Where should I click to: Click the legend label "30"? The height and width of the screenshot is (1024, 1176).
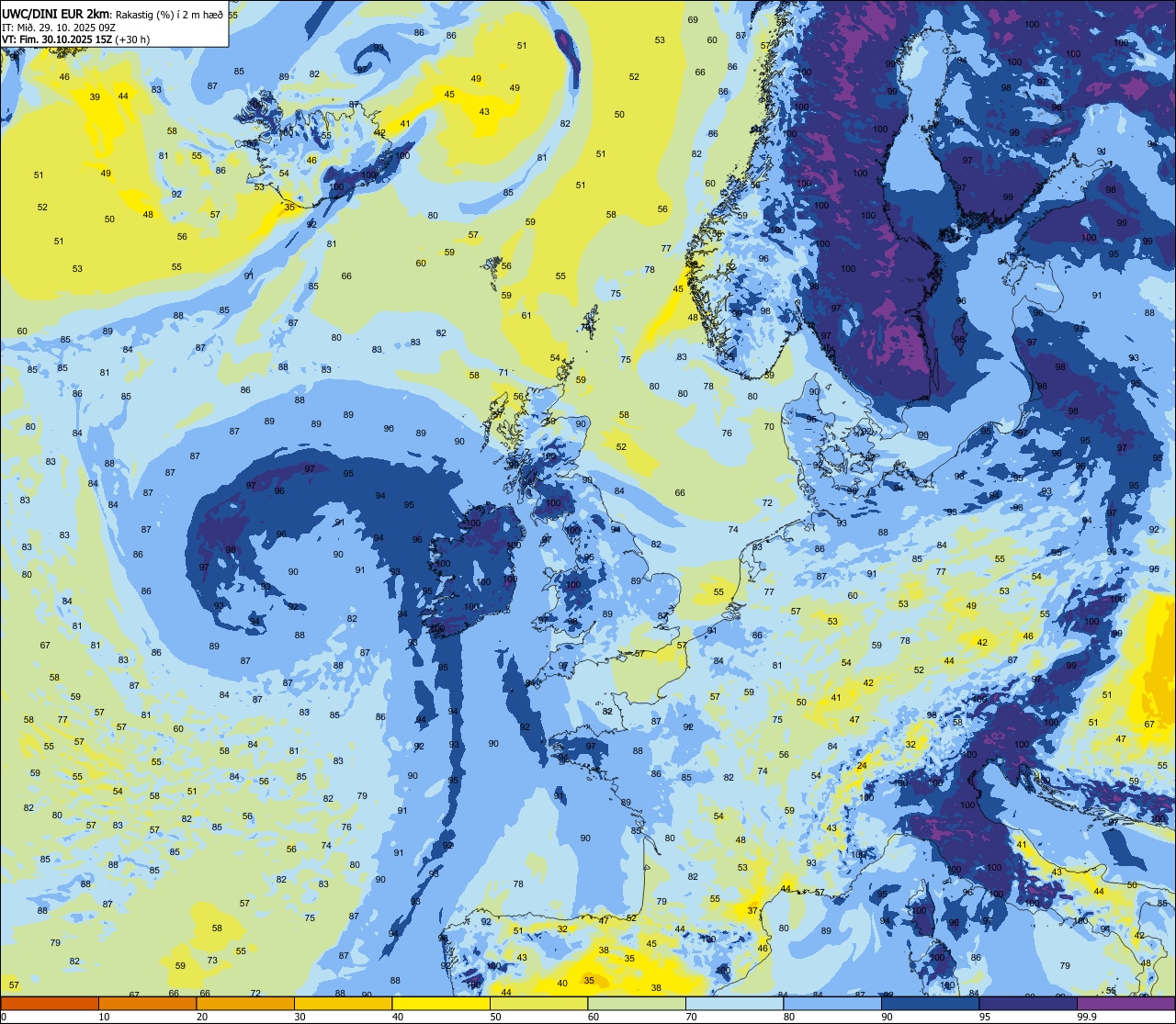(300, 1017)
